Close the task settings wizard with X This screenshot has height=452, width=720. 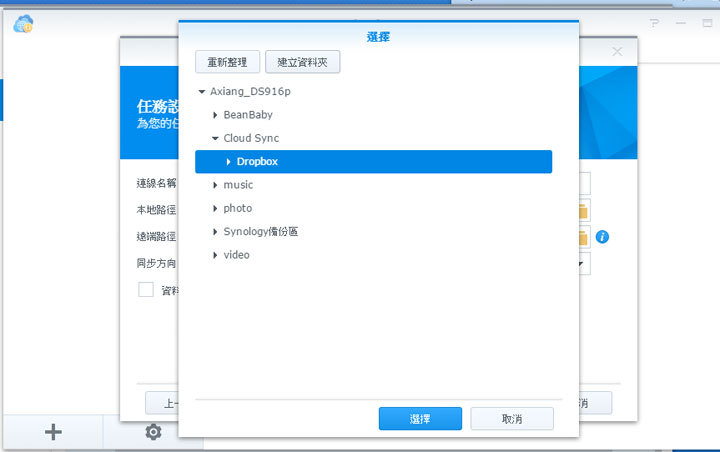coord(617,51)
